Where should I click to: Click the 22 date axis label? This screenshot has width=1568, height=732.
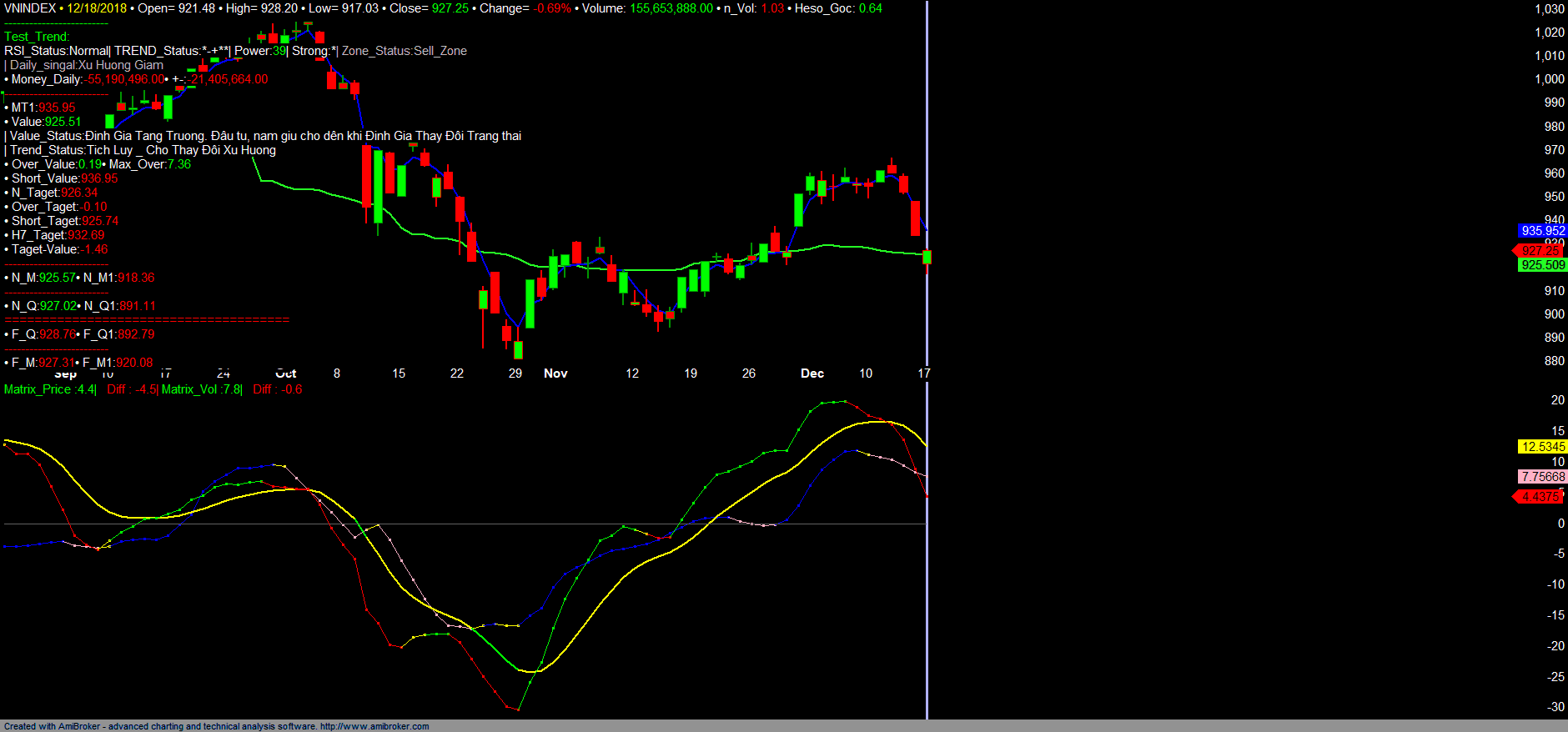coord(457,374)
